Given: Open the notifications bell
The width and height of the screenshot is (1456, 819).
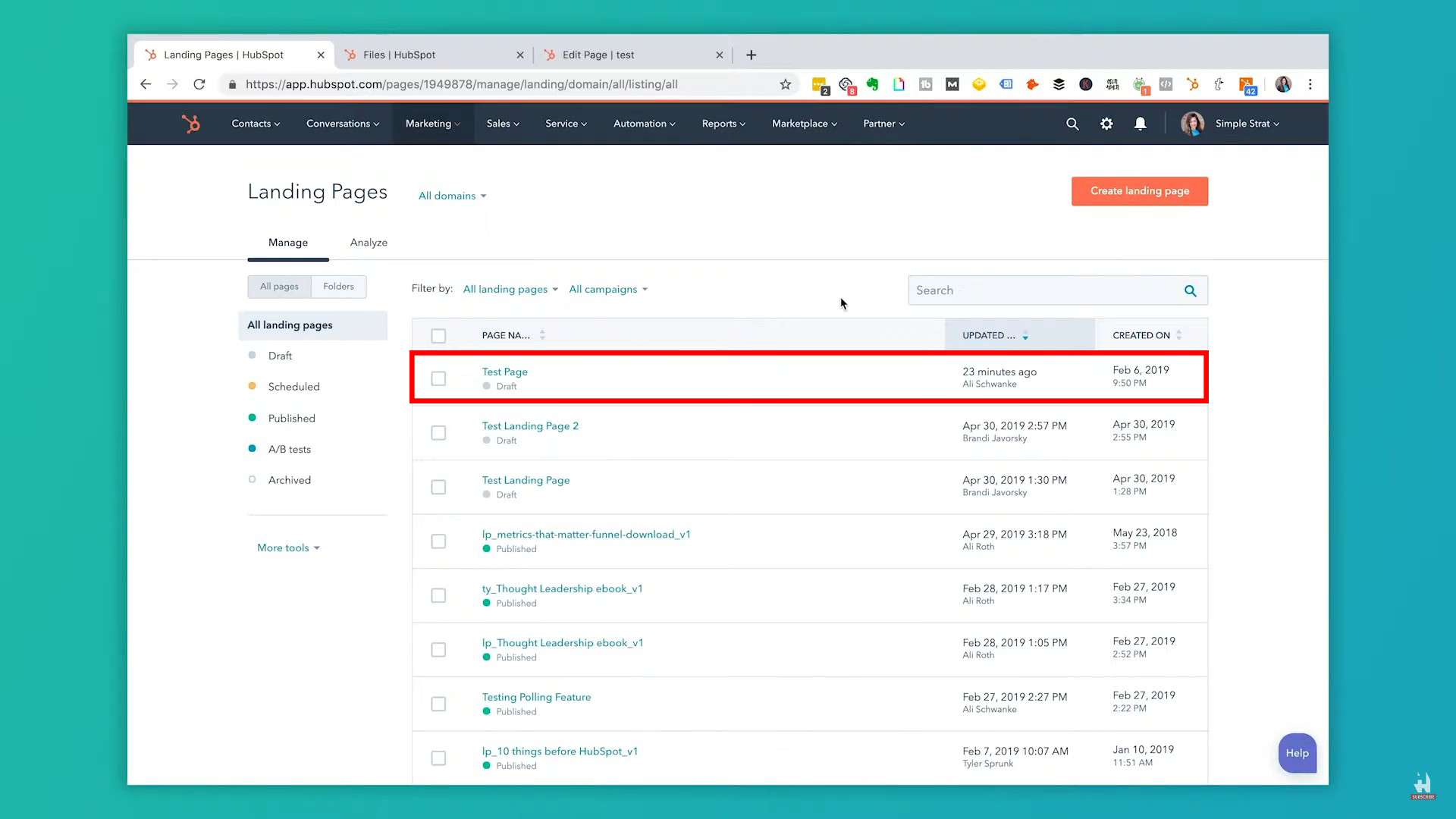Looking at the screenshot, I should 1140,124.
